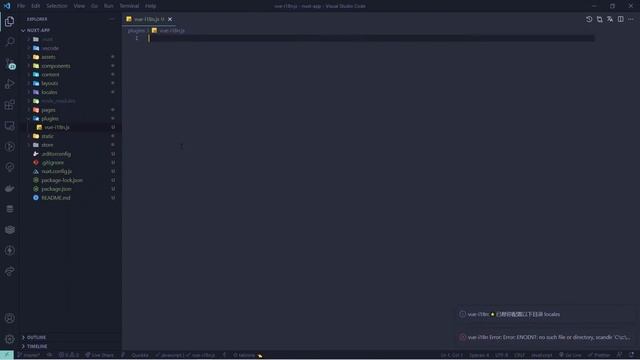The image size is (640, 360).
Task: Click line 1 in the editor
Action: [x=371, y=38]
